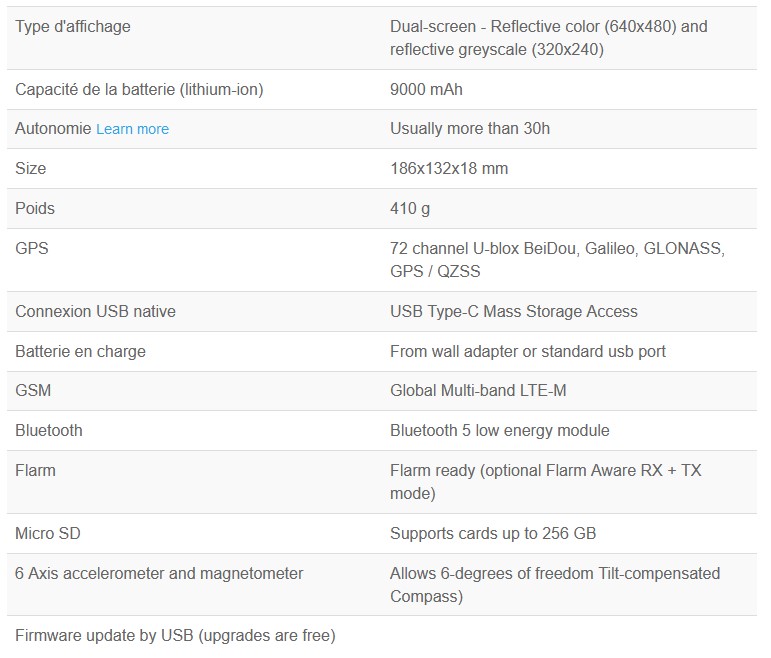Select the 410 g weight value
This screenshot has width=771, height=658.
pyautogui.click(x=410, y=209)
